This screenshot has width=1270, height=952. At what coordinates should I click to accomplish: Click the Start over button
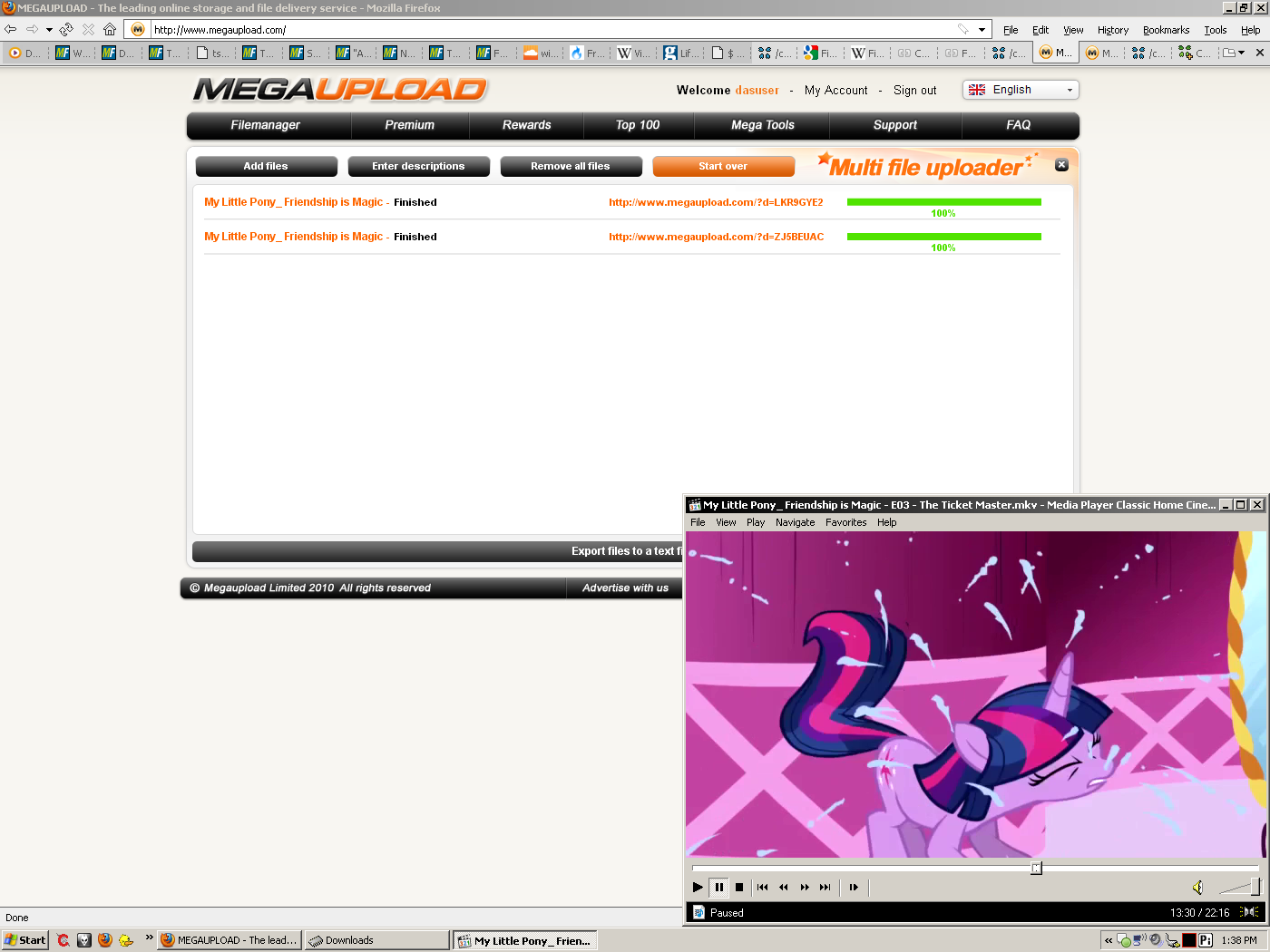pyautogui.click(x=723, y=166)
